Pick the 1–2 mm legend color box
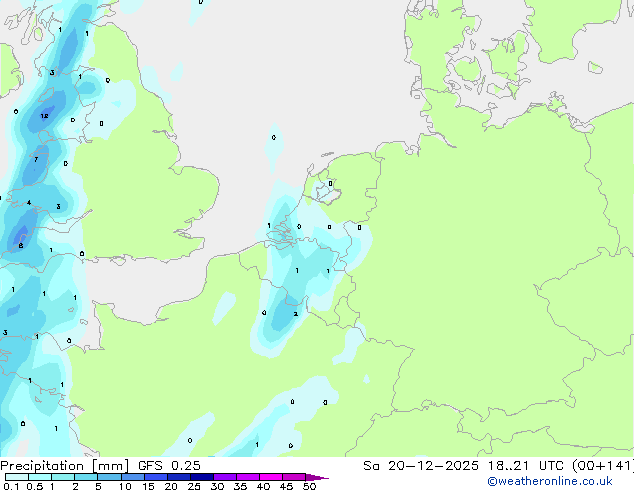This screenshot has width=634, height=490. (63, 477)
